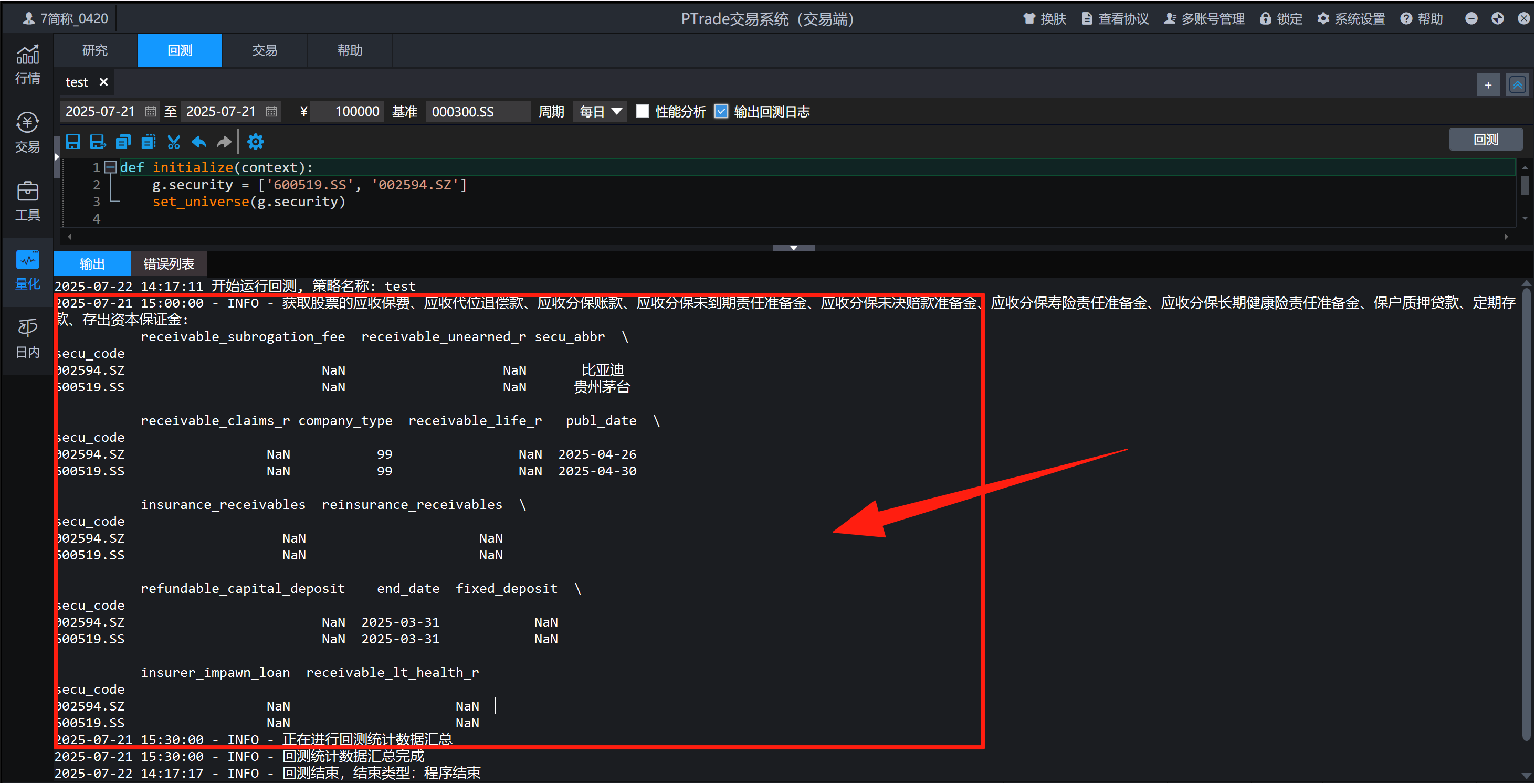
Task: Open the 每日 period dropdown
Action: click(598, 111)
